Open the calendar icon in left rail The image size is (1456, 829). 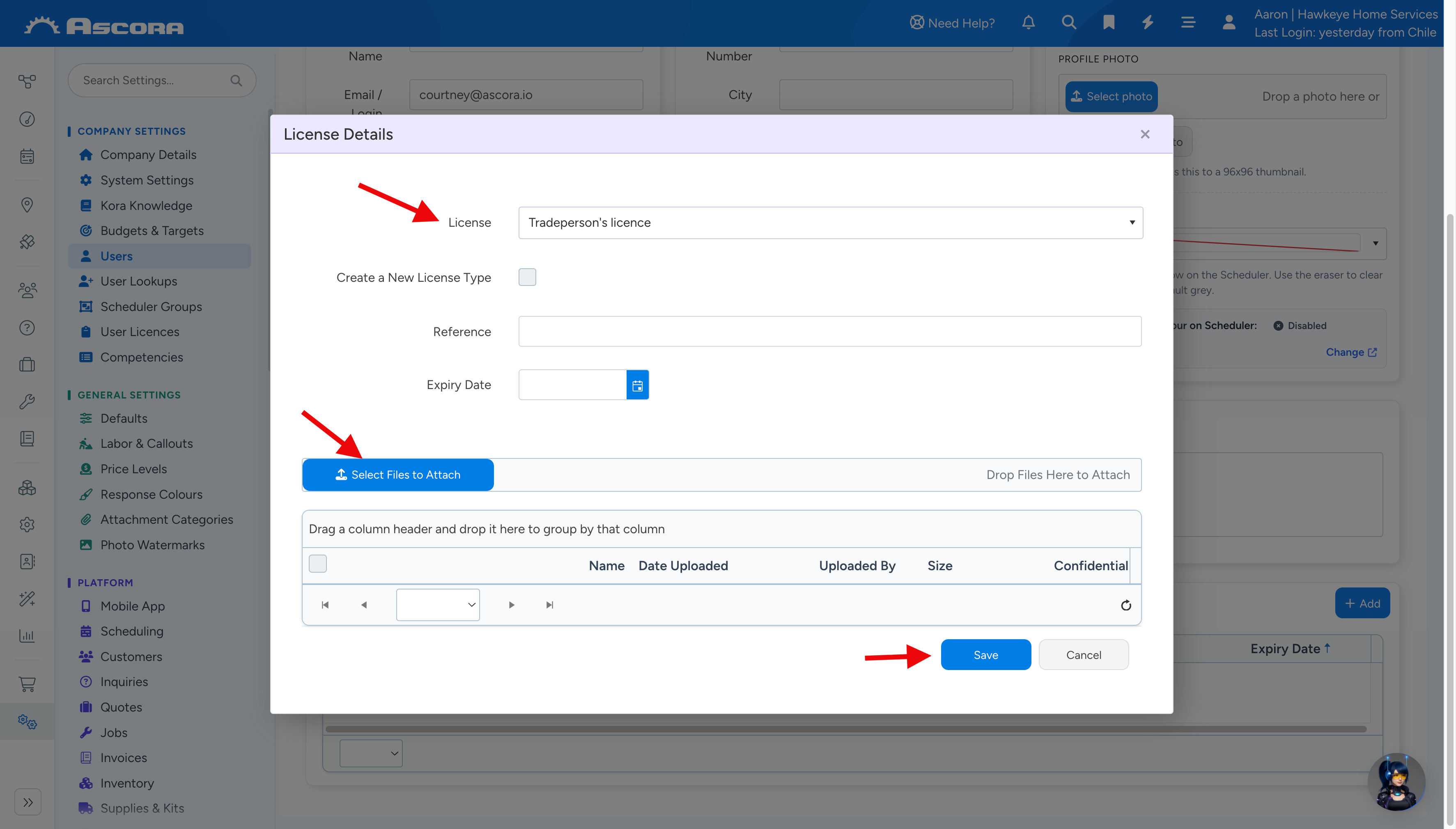tap(27, 156)
